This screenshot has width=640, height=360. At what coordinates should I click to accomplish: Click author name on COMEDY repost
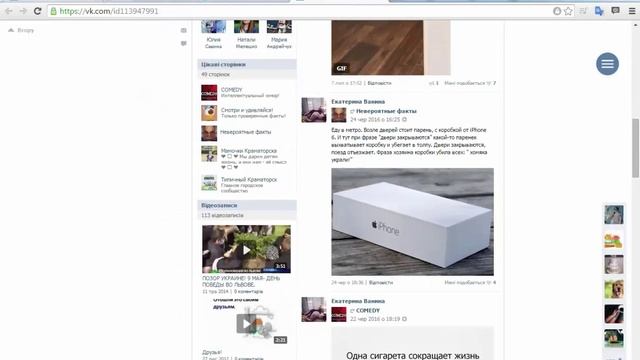358,301
